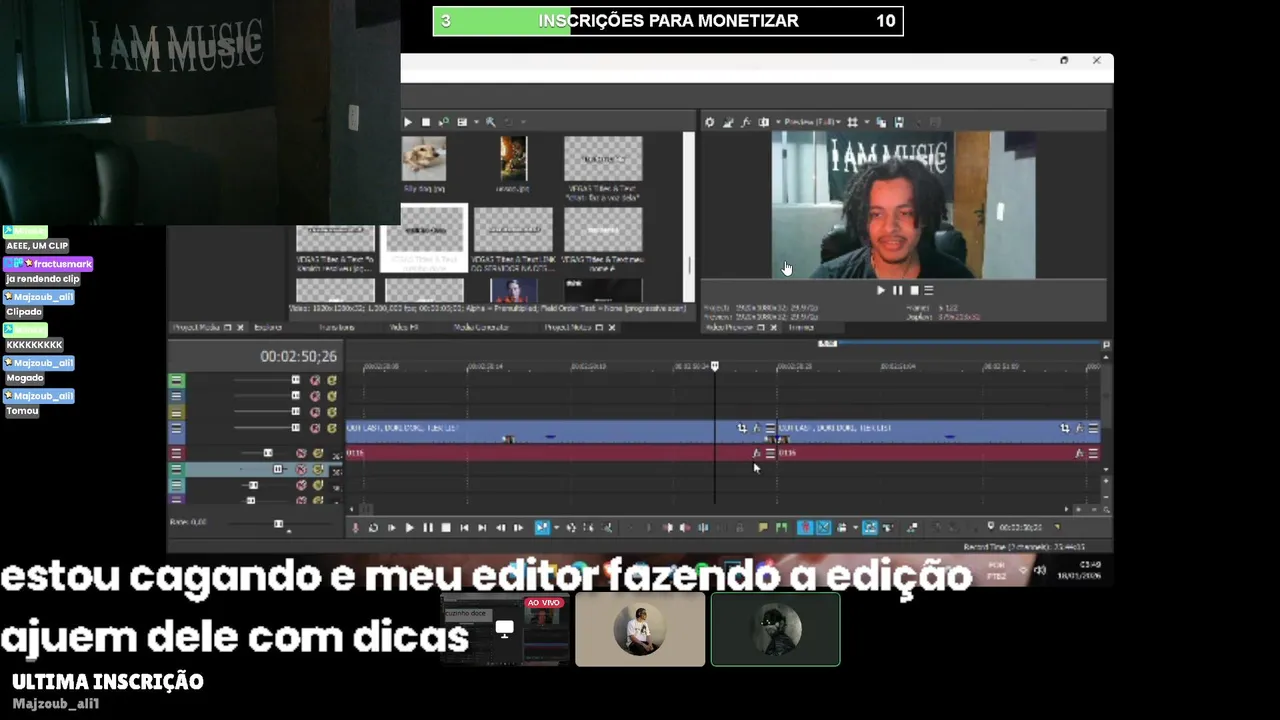Viewport: 1280px width, 720px height.
Task: Open Pan/Crop on second video clip
Action: [1065, 428]
